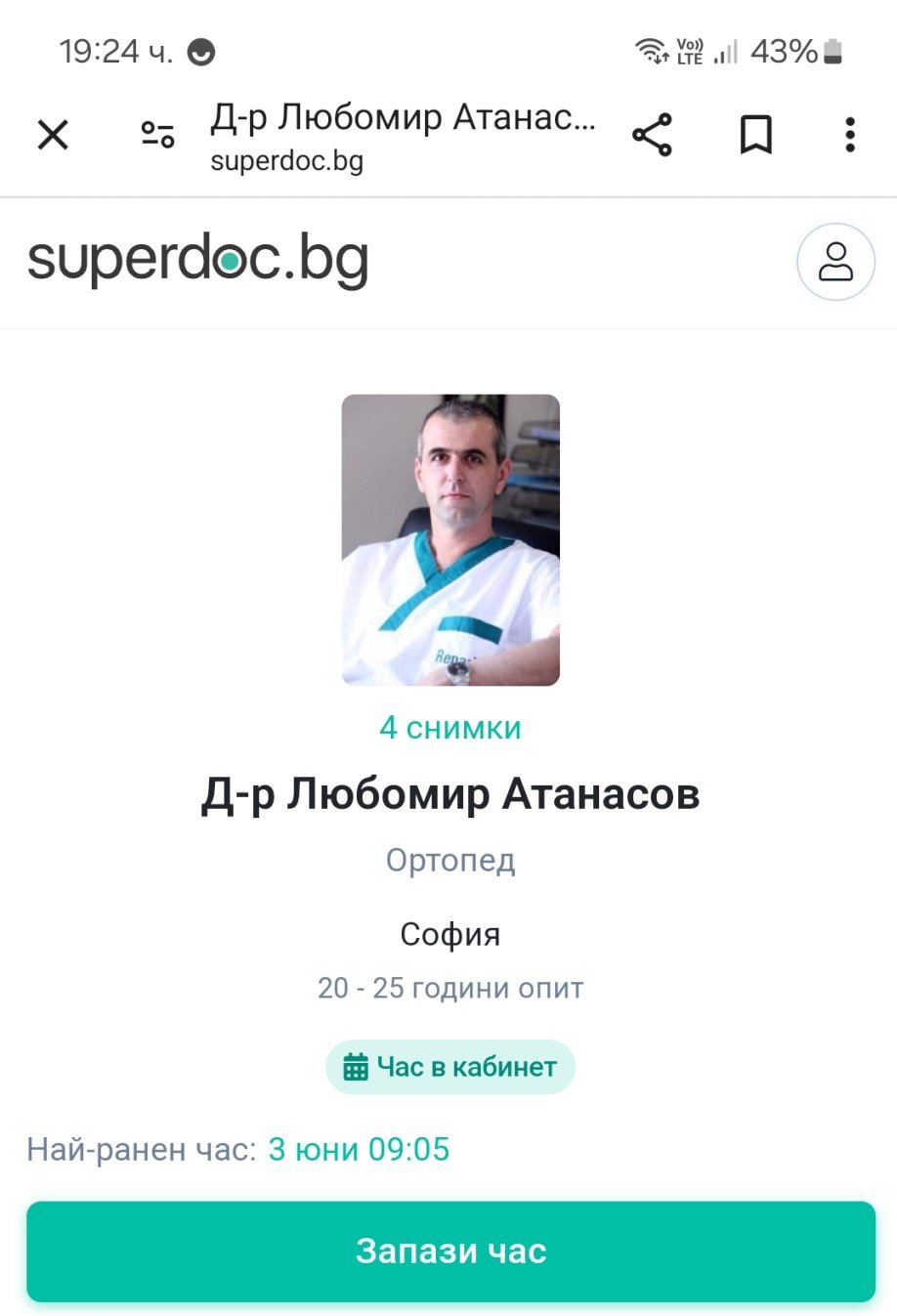Tap the battery status icon
The height and width of the screenshot is (1316, 897).
tap(833, 51)
